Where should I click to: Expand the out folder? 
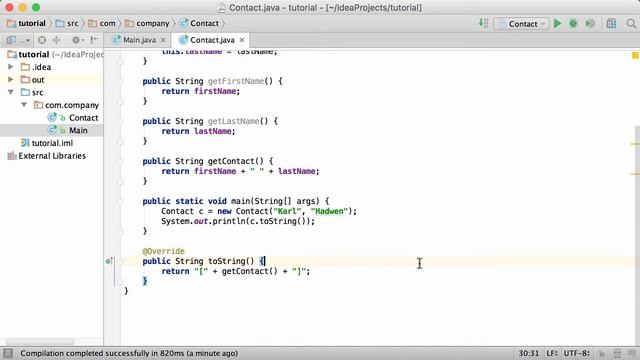[11, 79]
